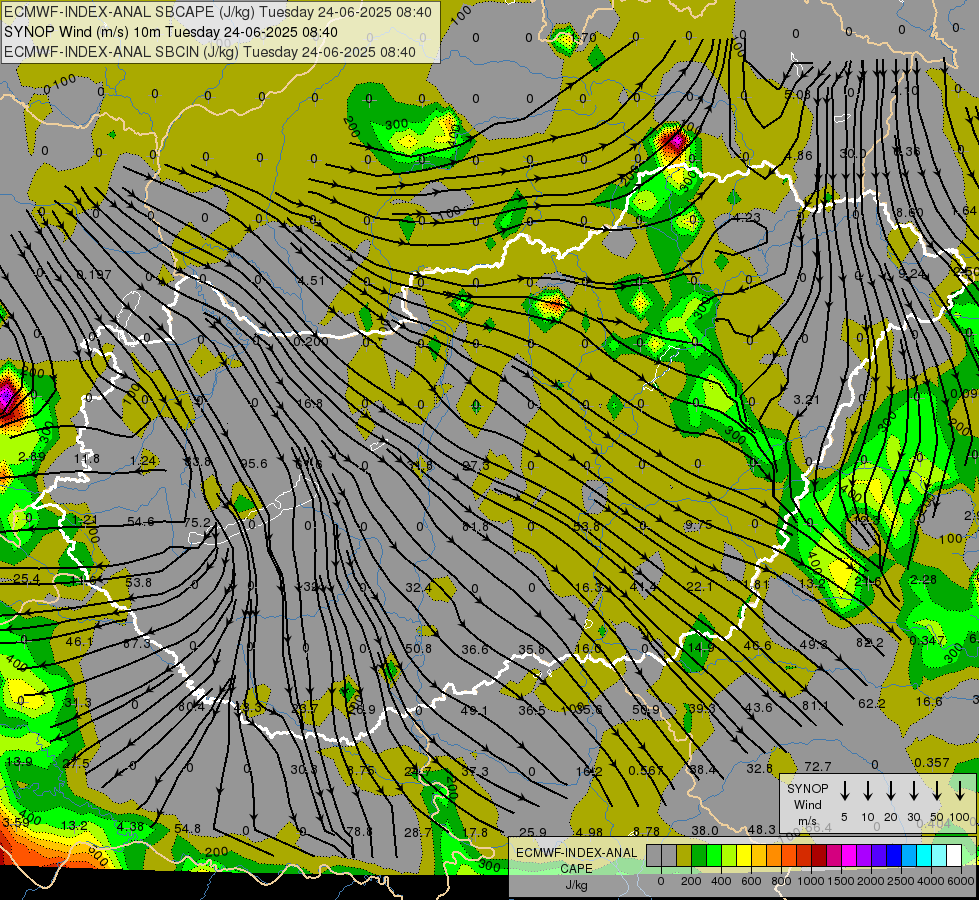This screenshot has height=900, width=979.
Task: Click the '27.5' value on the map
Action: tap(76, 764)
